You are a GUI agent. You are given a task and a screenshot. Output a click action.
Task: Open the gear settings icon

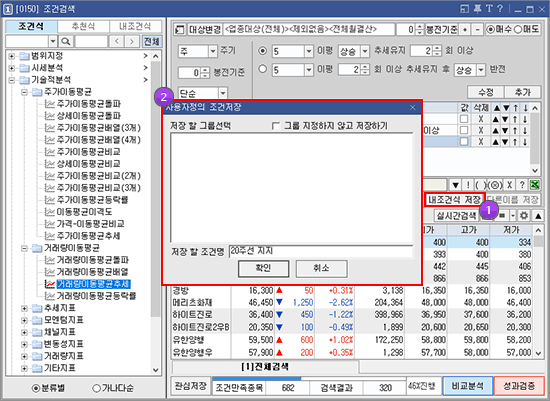tap(524, 215)
